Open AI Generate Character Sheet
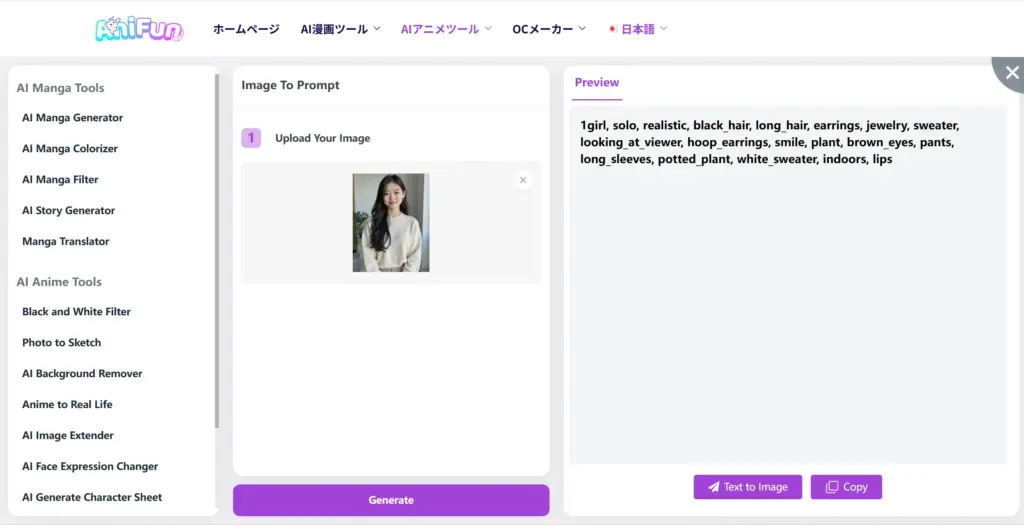This screenshot has height=525, width=1024. click(92, 497)
